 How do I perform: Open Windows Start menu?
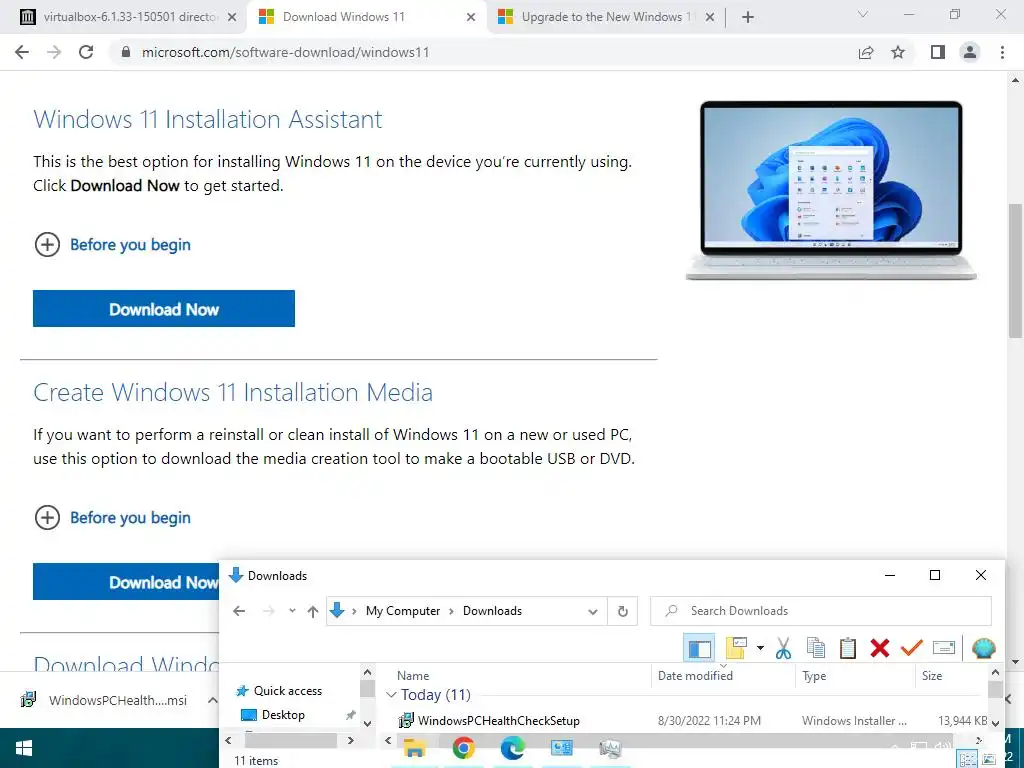coord(24,748)
